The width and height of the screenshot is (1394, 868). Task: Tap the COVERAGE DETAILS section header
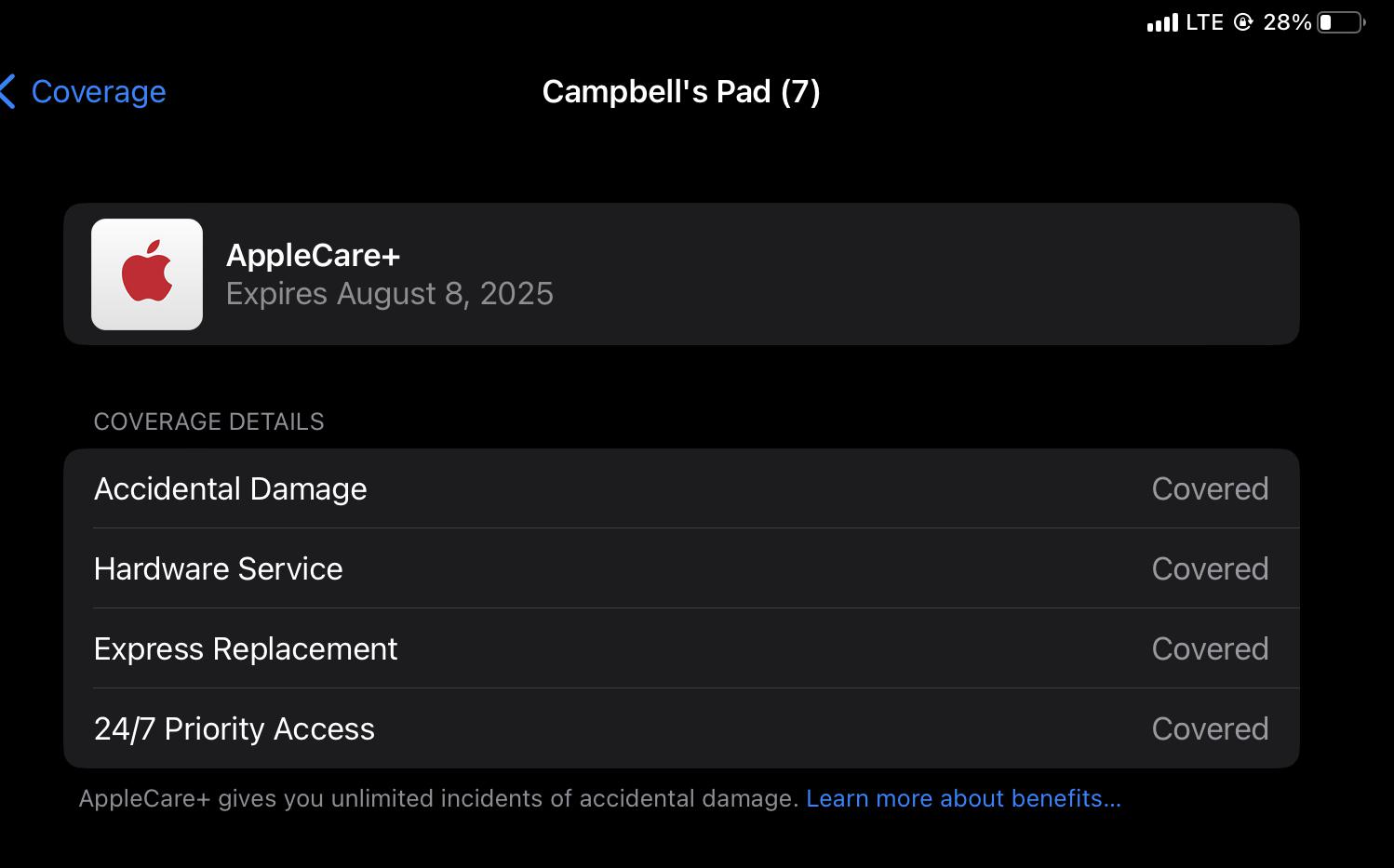coord(209,421)
